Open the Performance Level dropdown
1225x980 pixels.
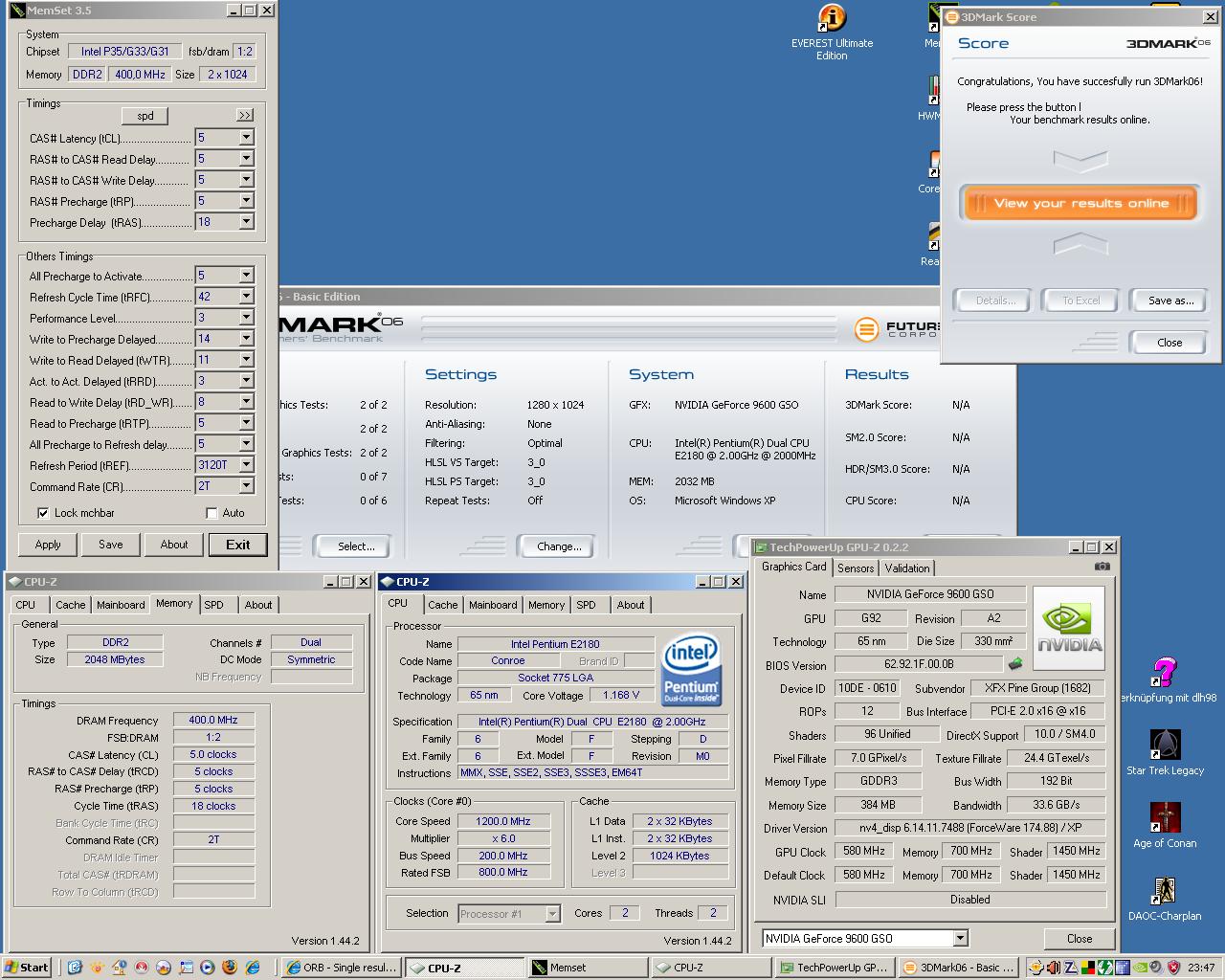(246, 318)
